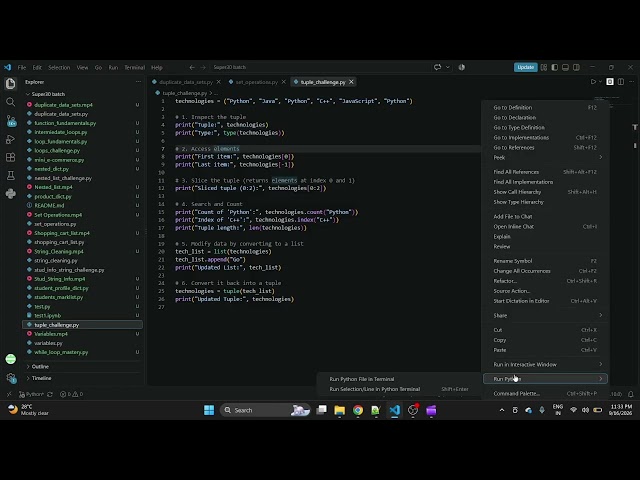
Task: Switch to duplicate_data_sets.py tab
Action: (x=186, y=82)
